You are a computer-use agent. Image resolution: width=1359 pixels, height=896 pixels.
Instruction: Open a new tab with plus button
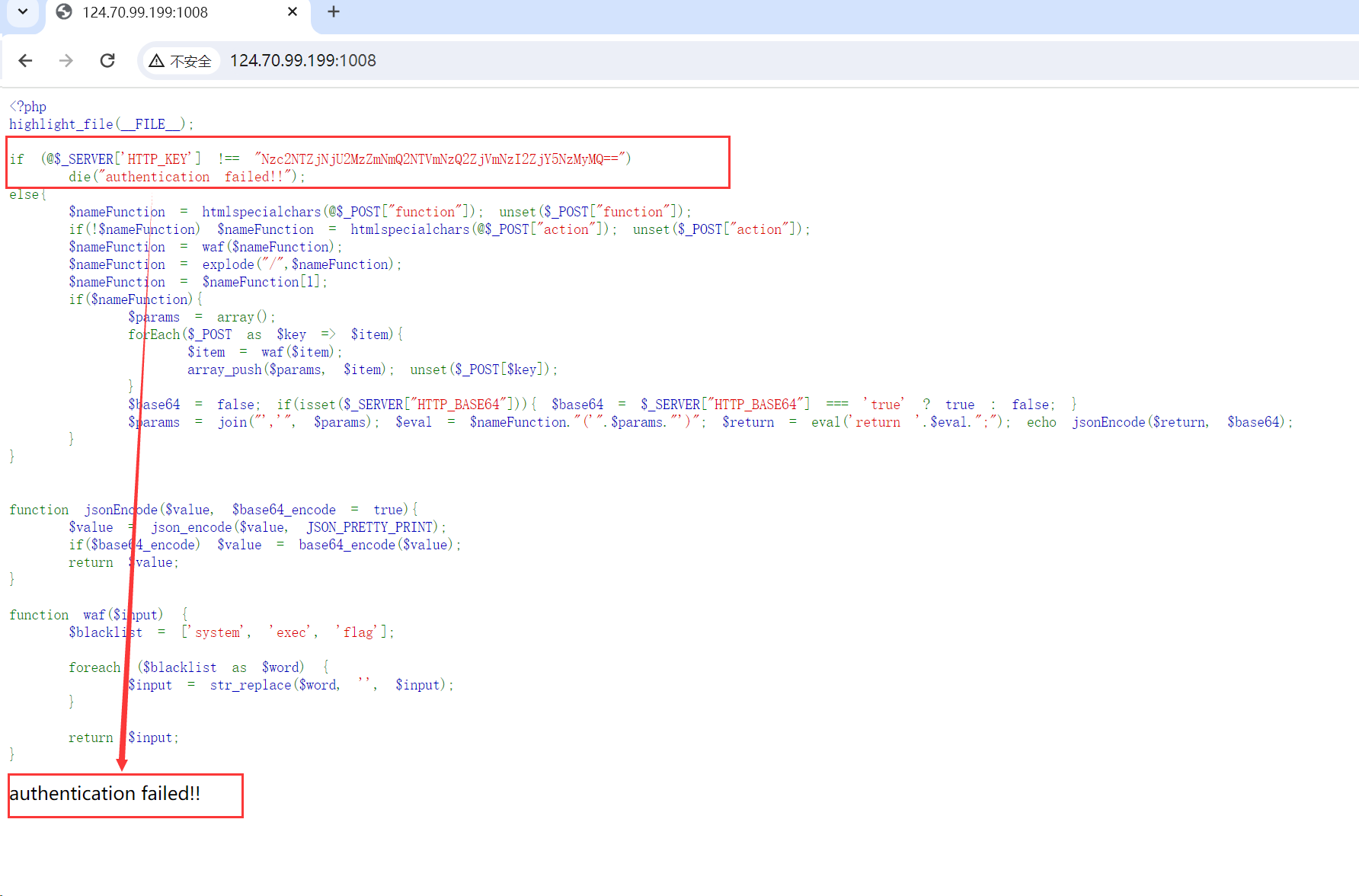[334, 12]
